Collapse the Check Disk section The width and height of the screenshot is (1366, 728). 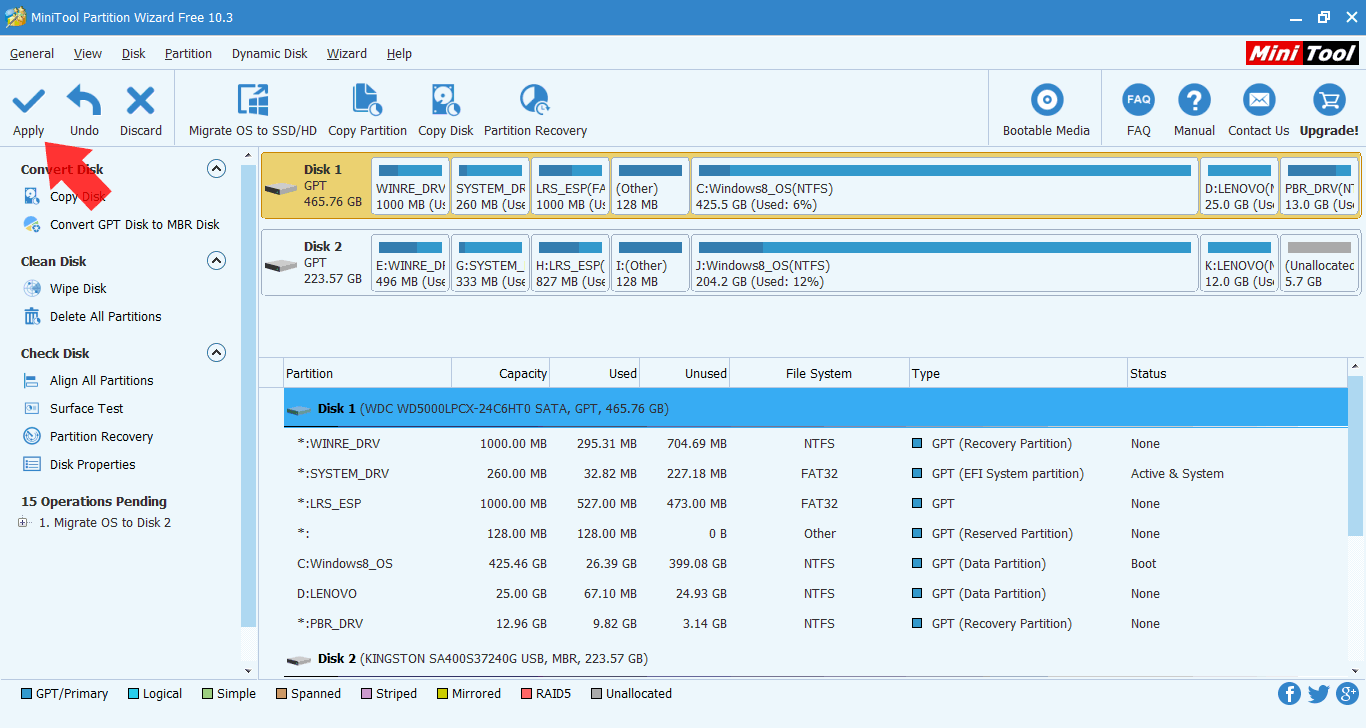[216, 353]
